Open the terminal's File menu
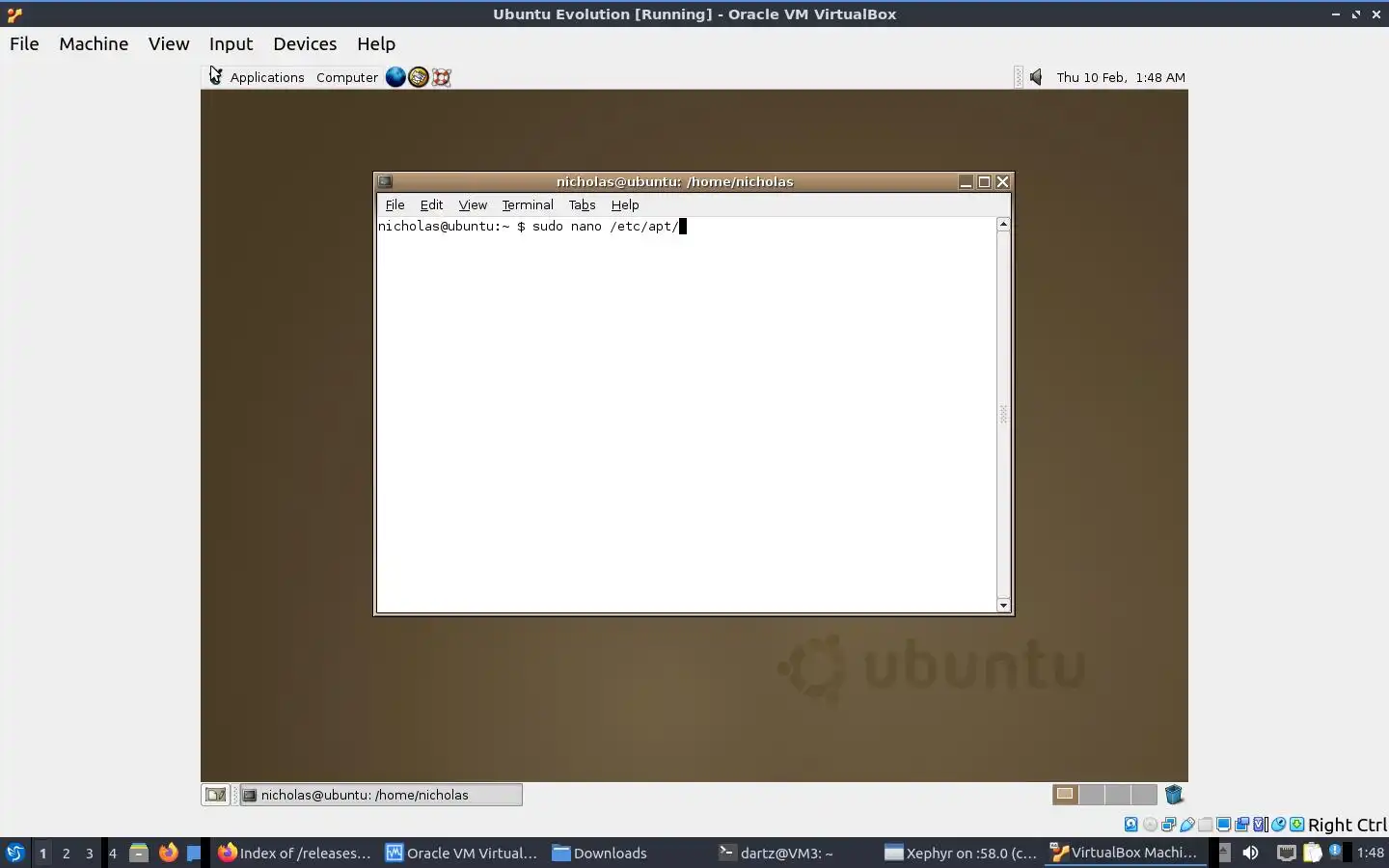 click(x=395, y=204)
